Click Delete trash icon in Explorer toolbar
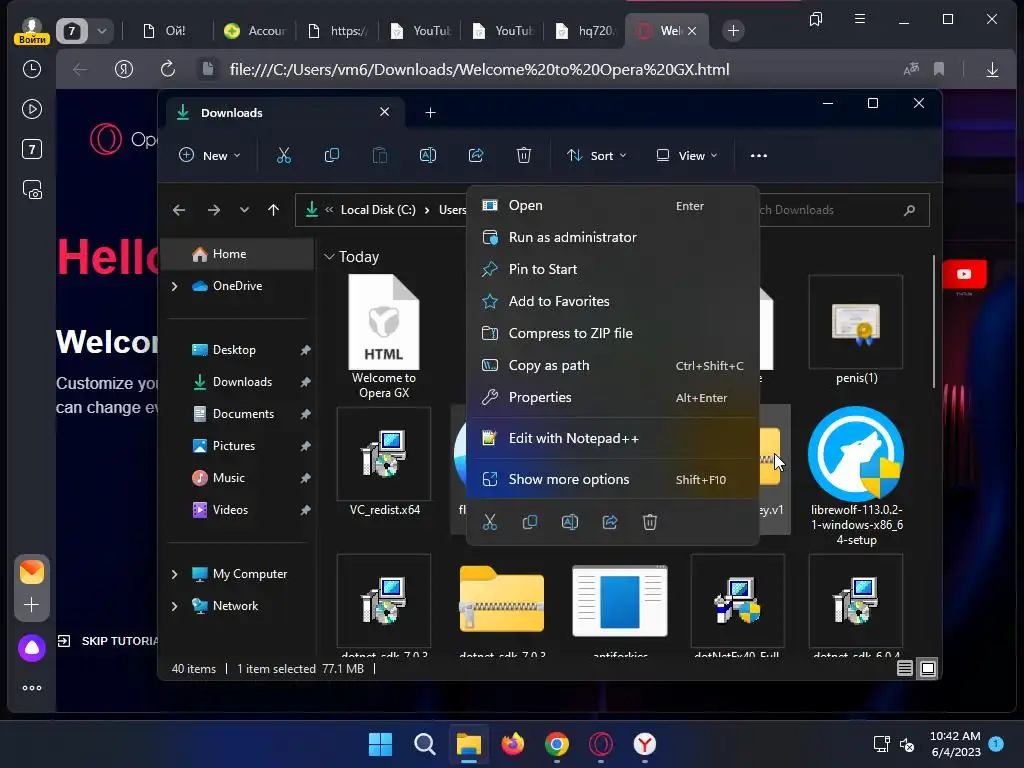The image size is (1024, 768). 524,155
